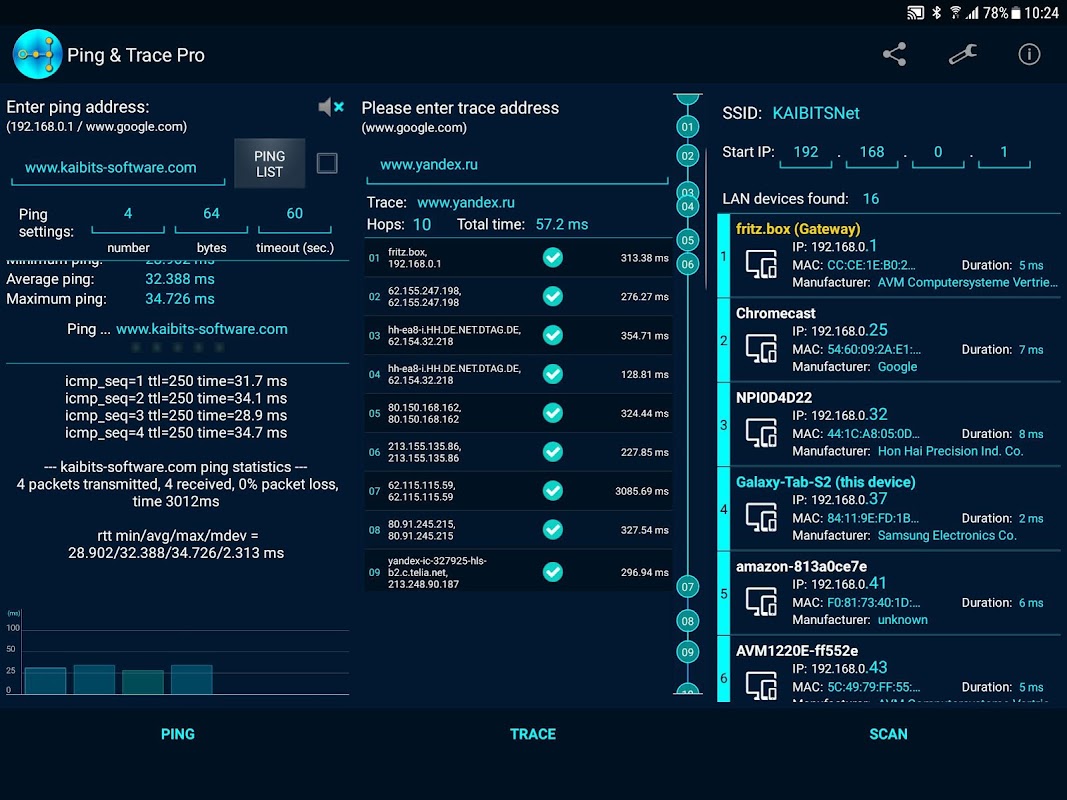Tap device icon for Chromecast
Viewport: 1067px width, 800px height.
click(x=761, y=348)
